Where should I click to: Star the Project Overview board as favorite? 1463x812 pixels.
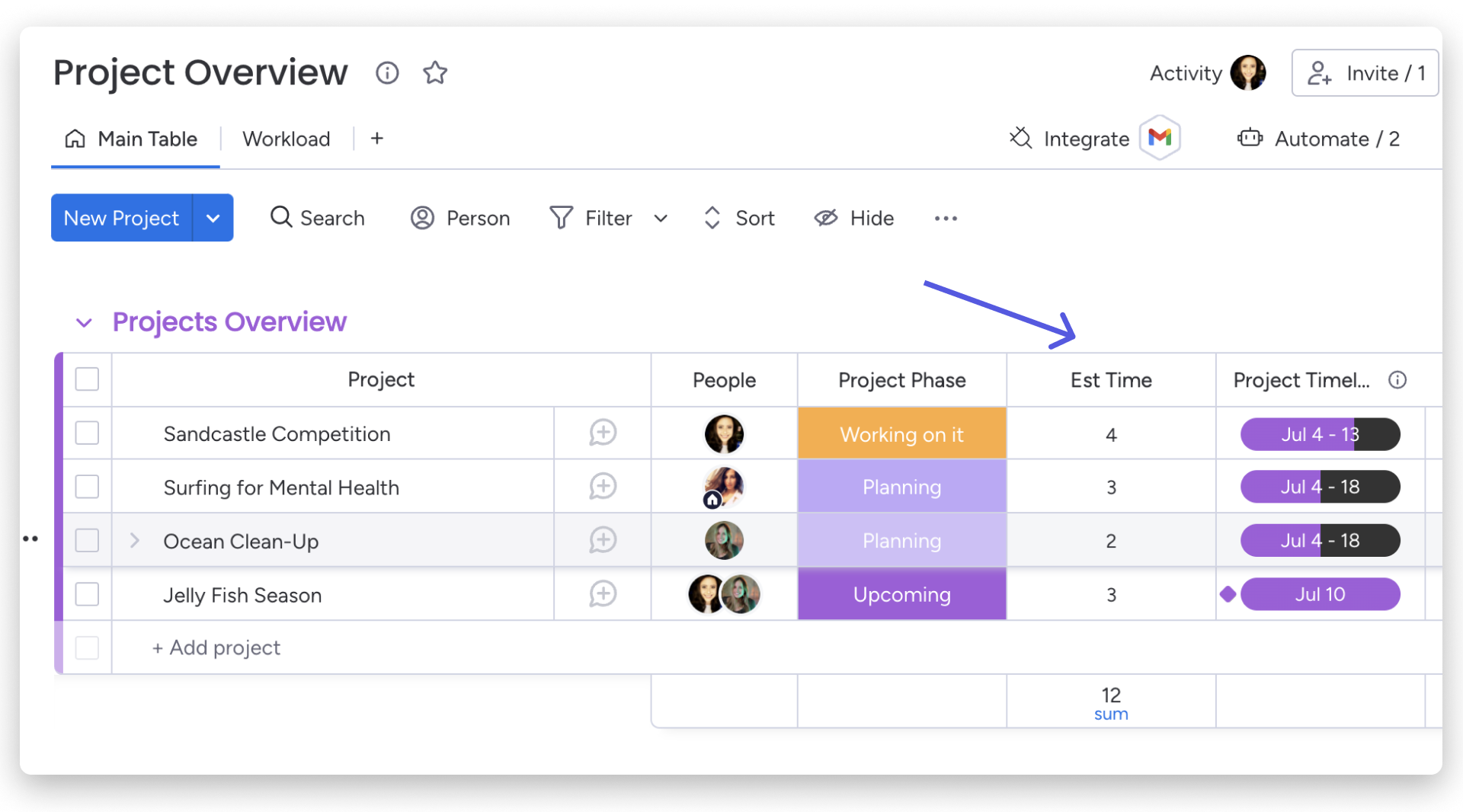pyautogui.click(x=435, y=73)
